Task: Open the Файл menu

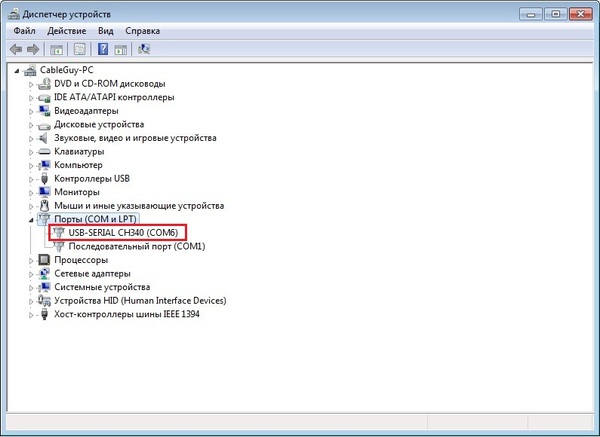Action: (x=25, y=30)
